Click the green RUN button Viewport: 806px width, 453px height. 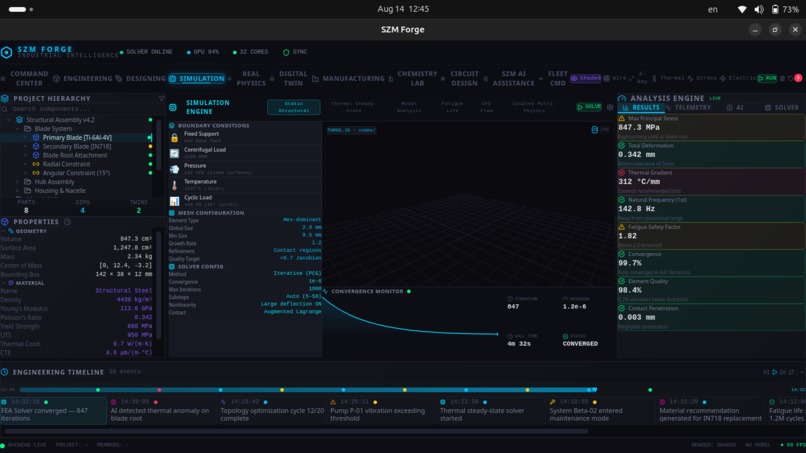[x=767, y=78]
